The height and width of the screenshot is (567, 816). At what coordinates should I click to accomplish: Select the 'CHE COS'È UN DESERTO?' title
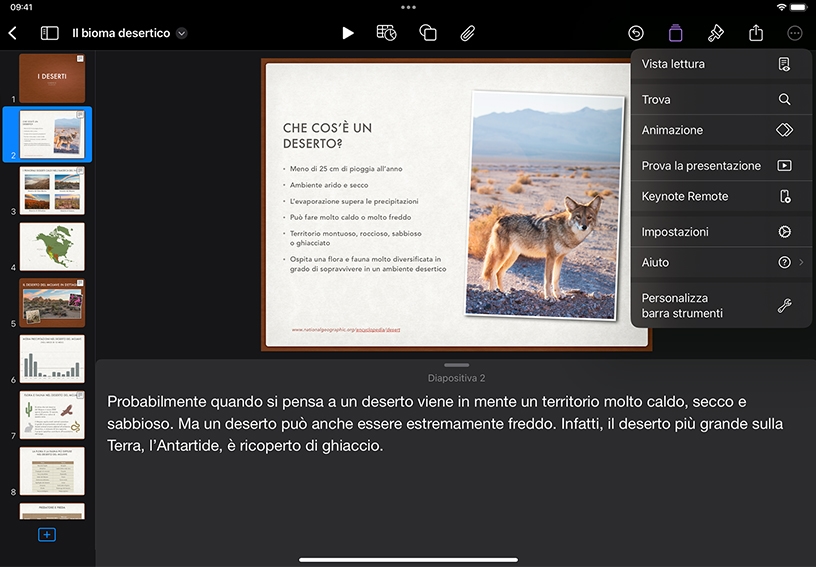(x=327, y=135)
